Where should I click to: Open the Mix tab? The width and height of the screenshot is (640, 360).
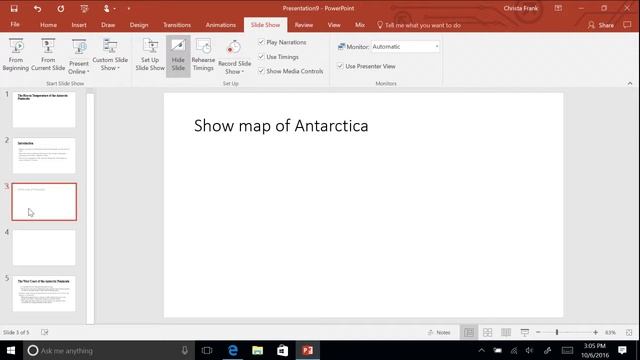360,25
